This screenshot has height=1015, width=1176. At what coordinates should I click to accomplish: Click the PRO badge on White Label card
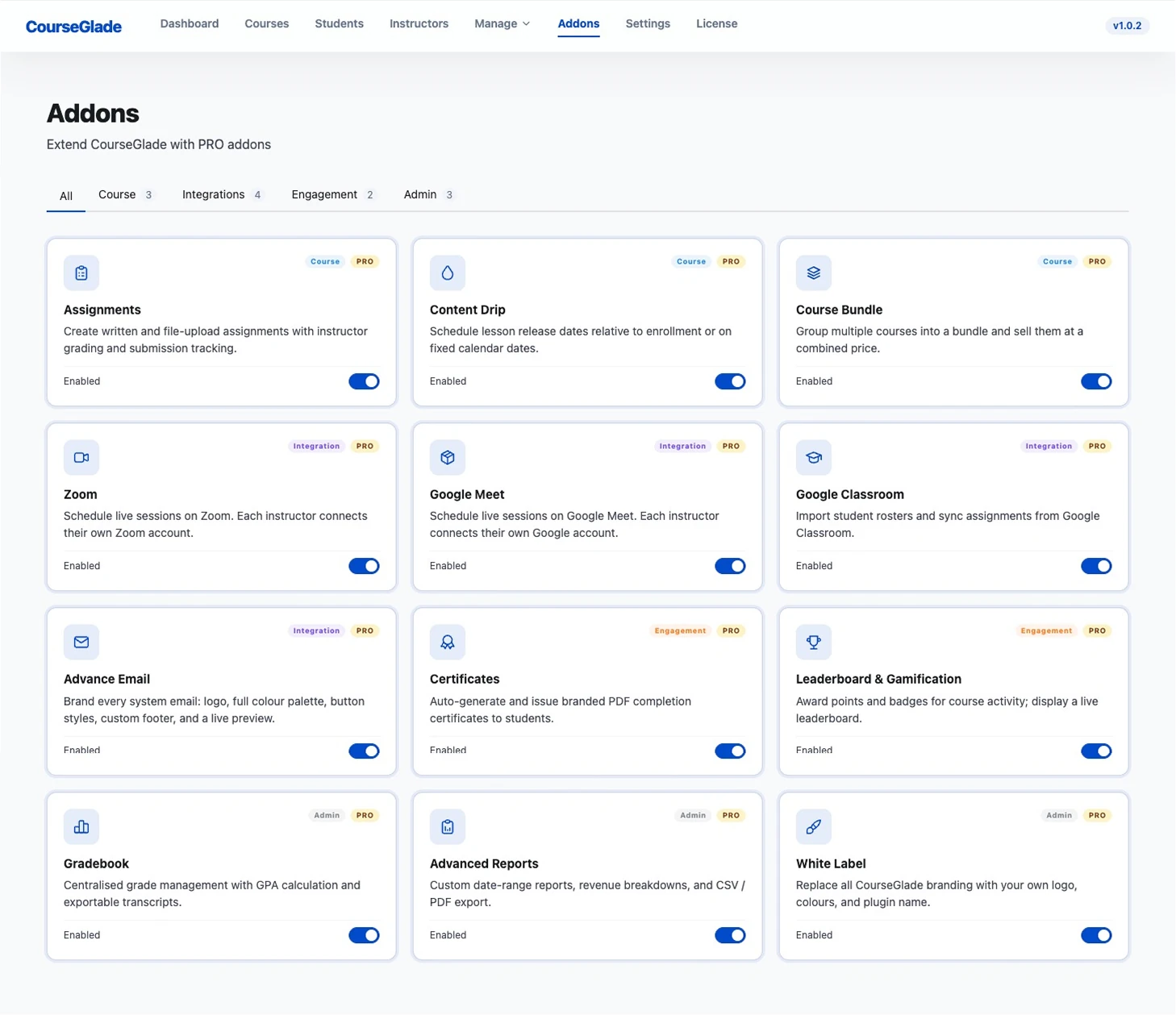pyautogui.click(x=1097, y=815)
